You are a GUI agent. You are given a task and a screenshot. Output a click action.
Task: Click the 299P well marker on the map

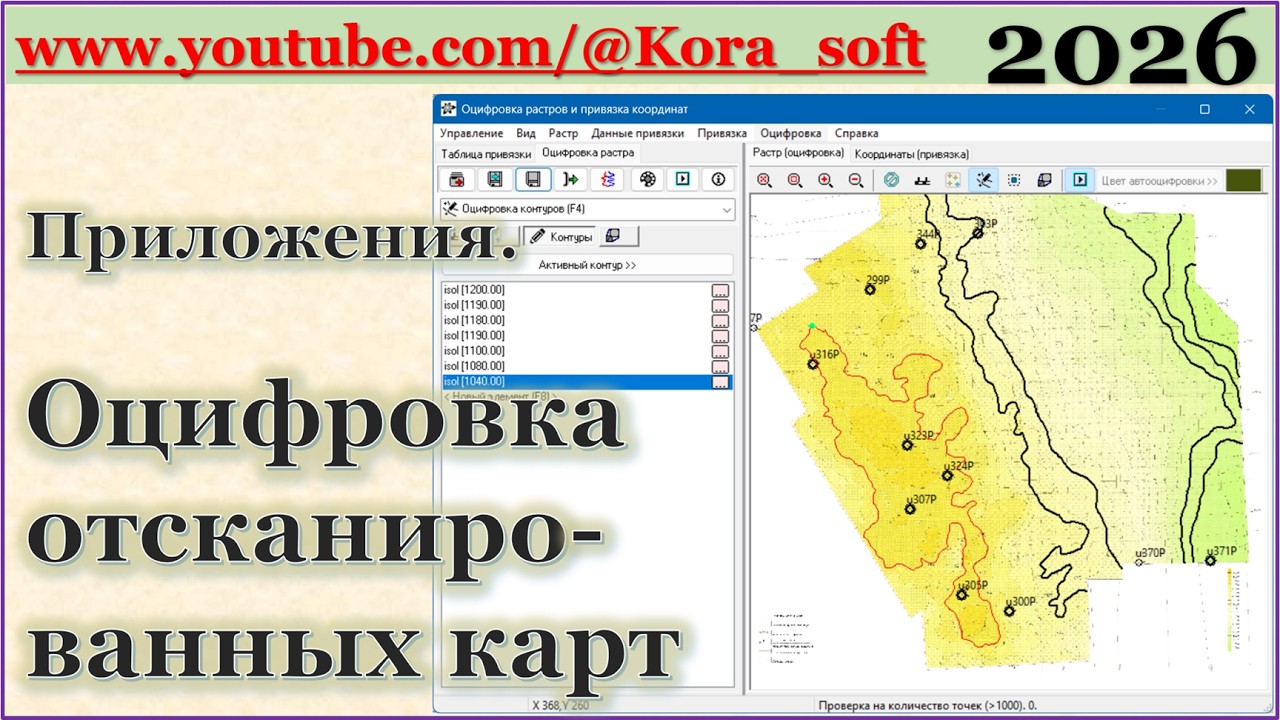[870, 290]
